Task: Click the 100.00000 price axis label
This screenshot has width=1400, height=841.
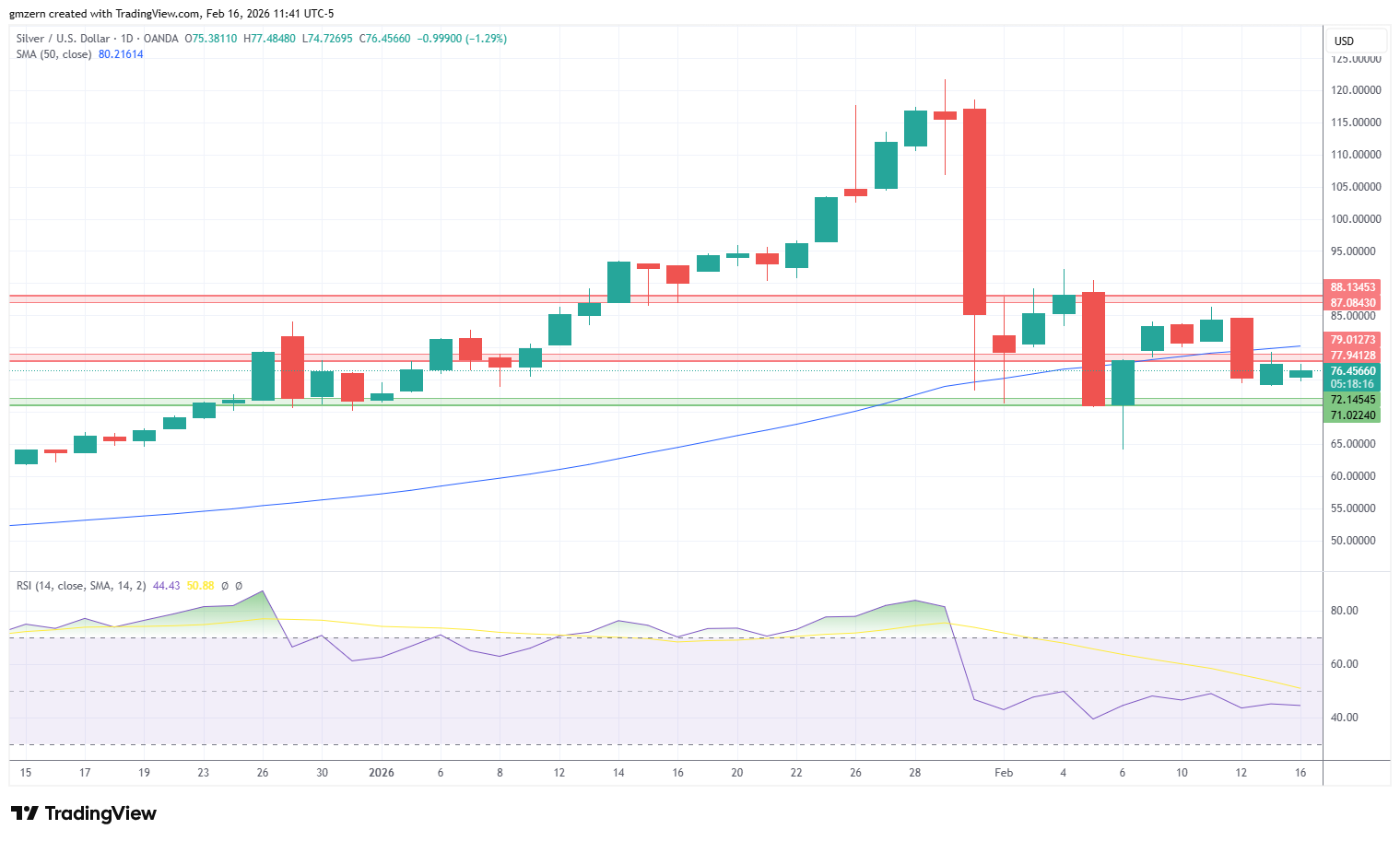Action: [1356, 219]
